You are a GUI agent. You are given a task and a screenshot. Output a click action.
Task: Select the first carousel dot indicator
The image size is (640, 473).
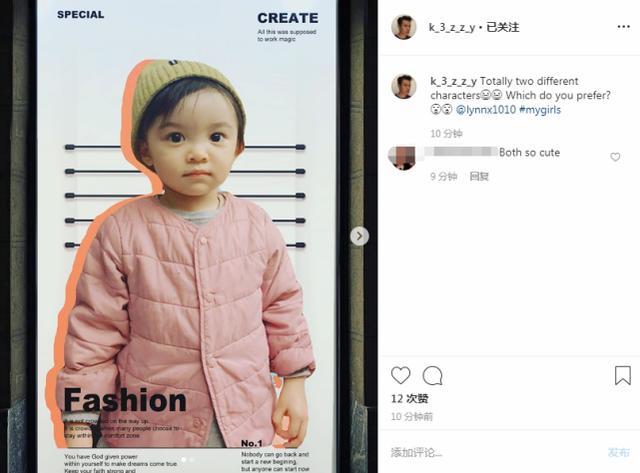[x=183, y=460]
